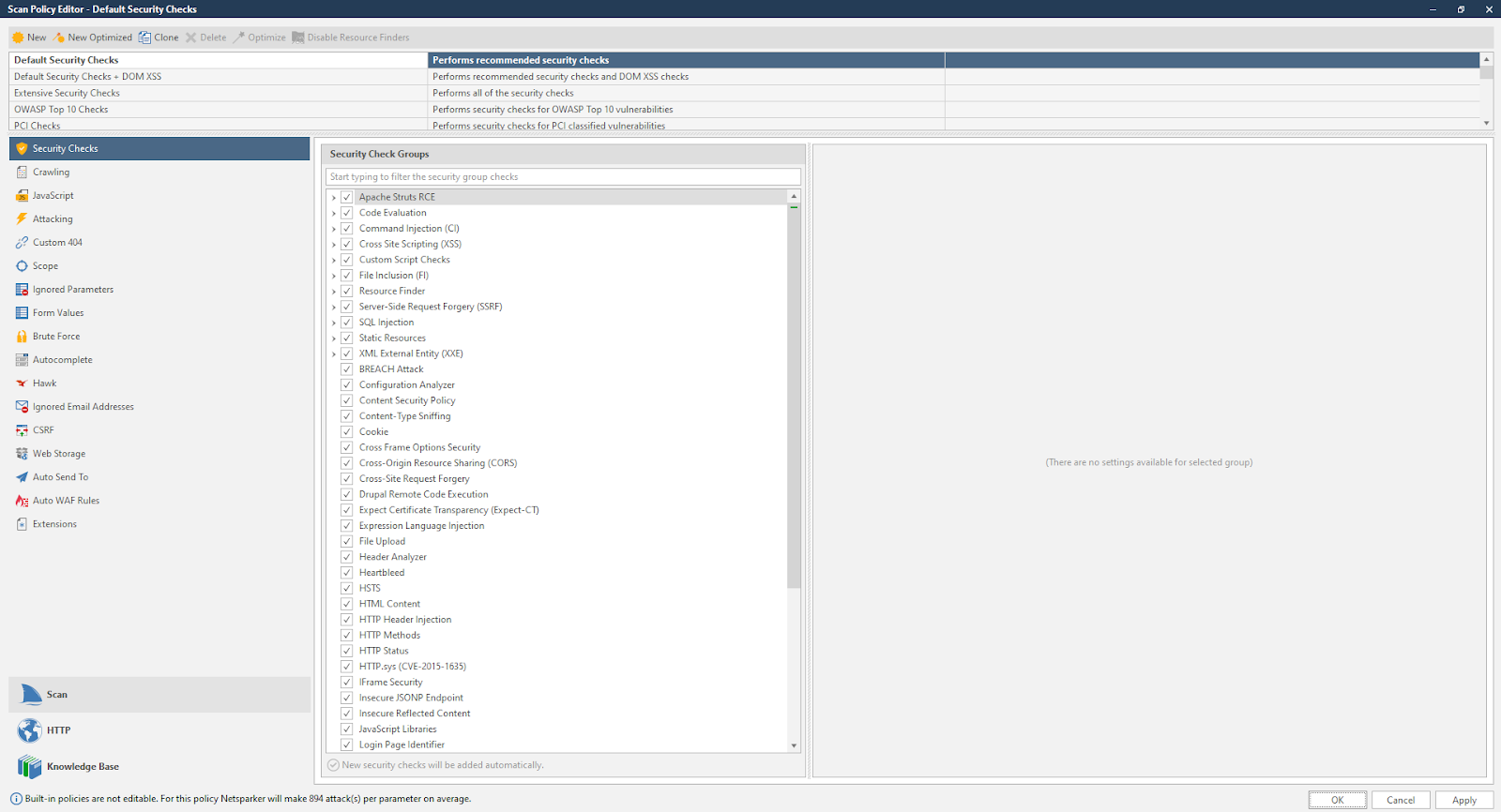Expand the Cross Site Scripting (XSS) node
The width and height of the screenshot is (1501, 812).
tap(334, 245)
